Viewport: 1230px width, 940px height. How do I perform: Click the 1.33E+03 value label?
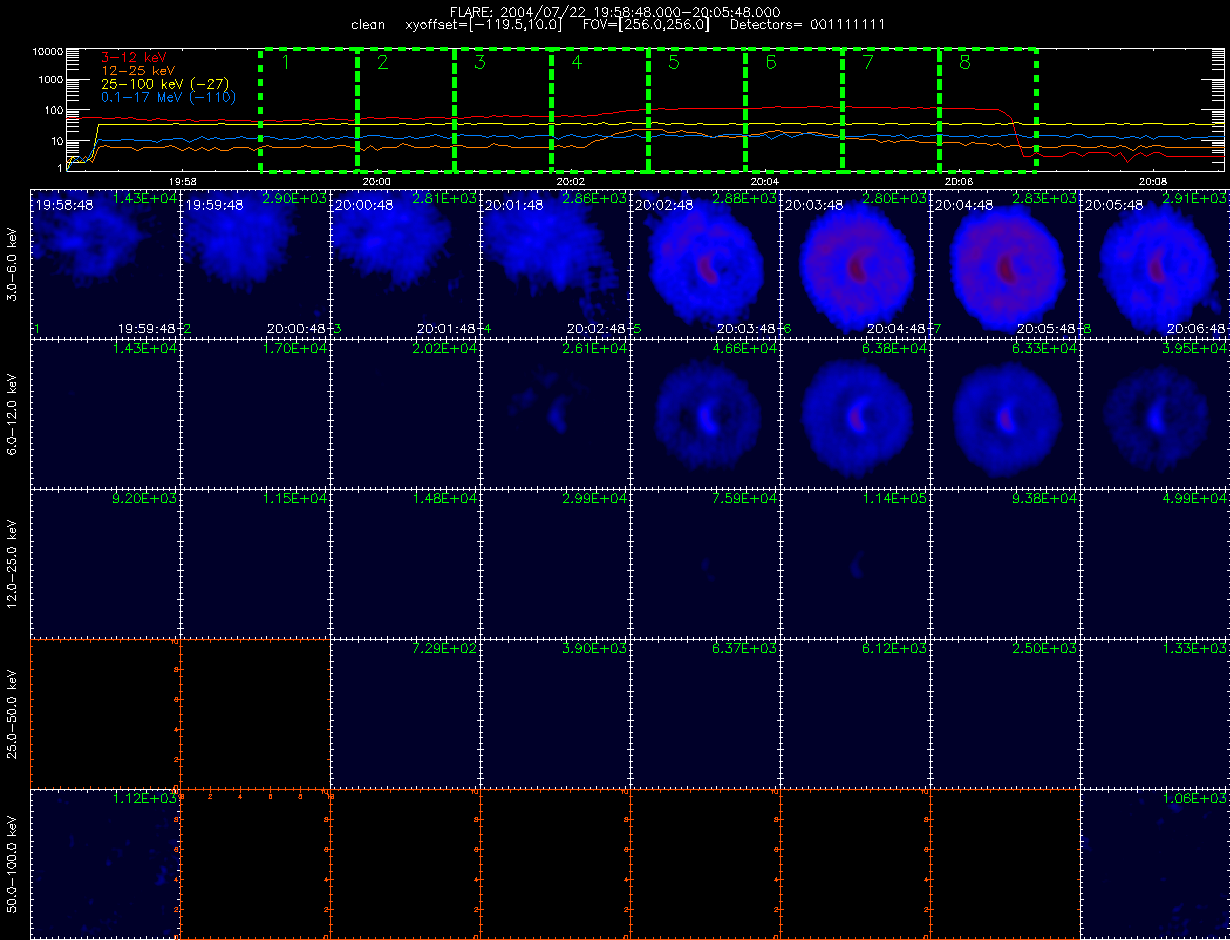(x=1195, y=648)
